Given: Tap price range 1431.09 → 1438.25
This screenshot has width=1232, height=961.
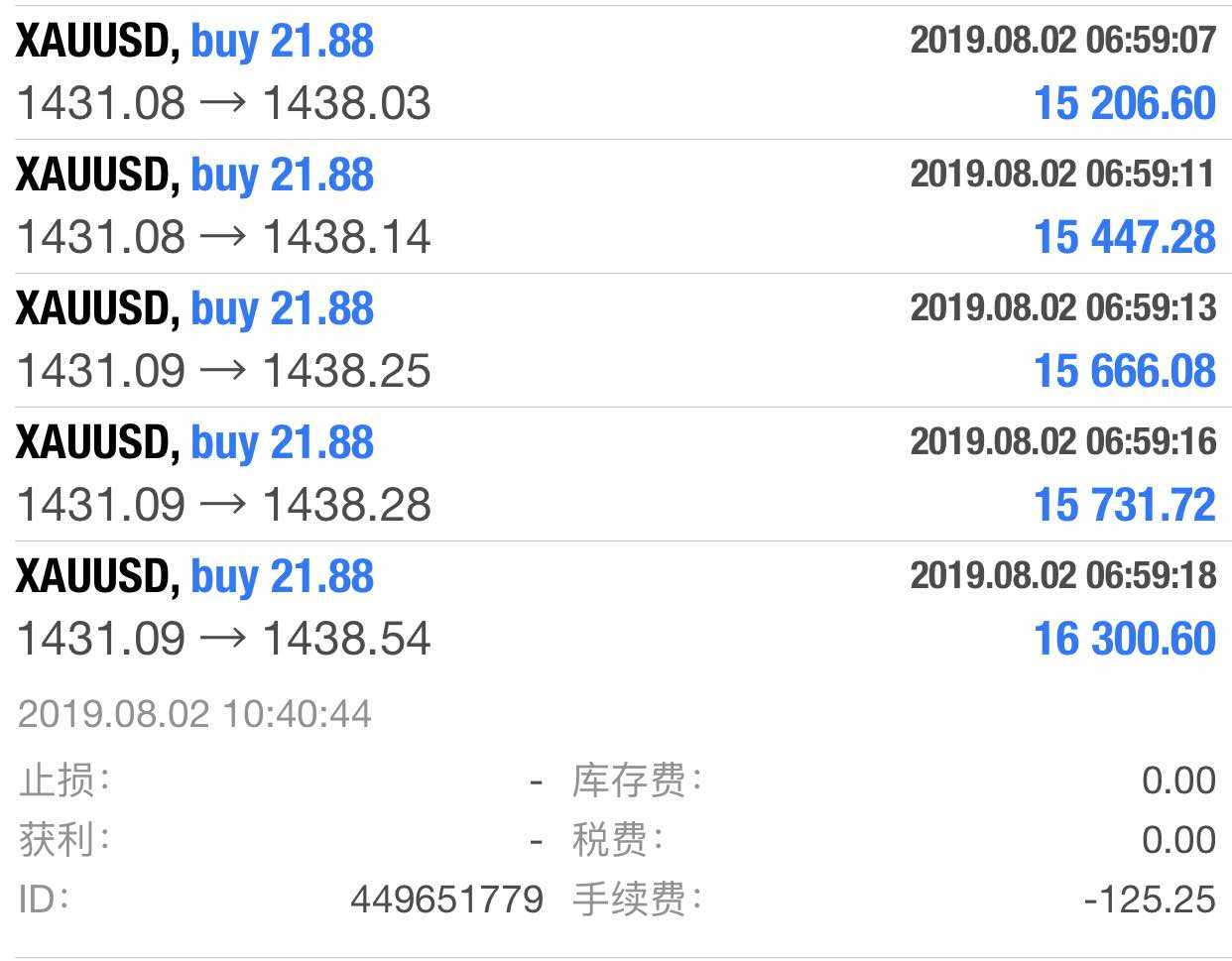Looking at the screenshot, I should (224, 371).
